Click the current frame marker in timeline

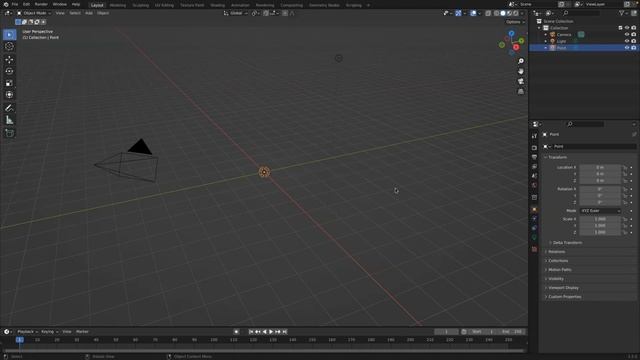click(x=19, y=340)
